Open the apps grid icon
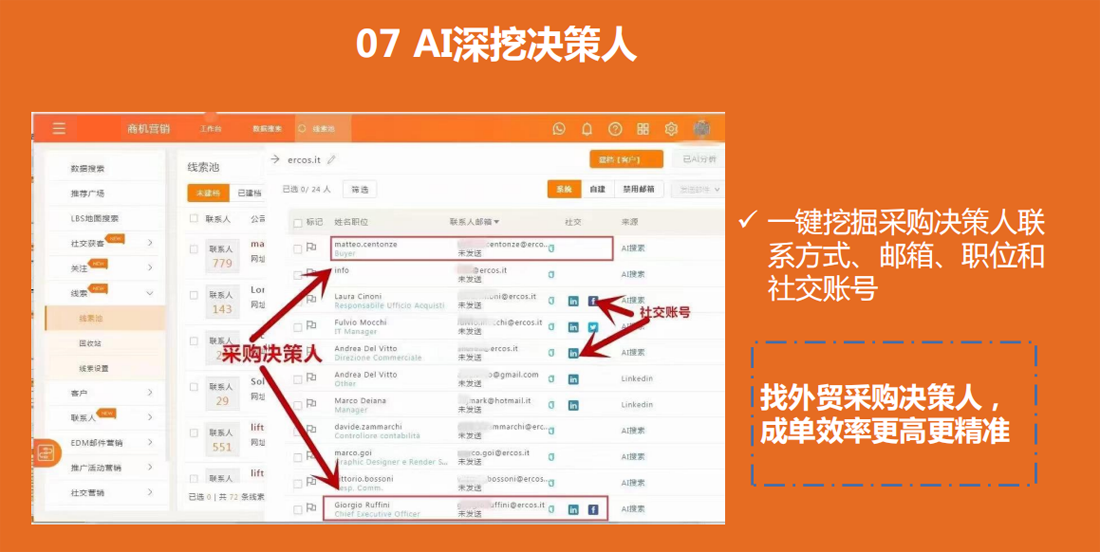 pos(643,129)
